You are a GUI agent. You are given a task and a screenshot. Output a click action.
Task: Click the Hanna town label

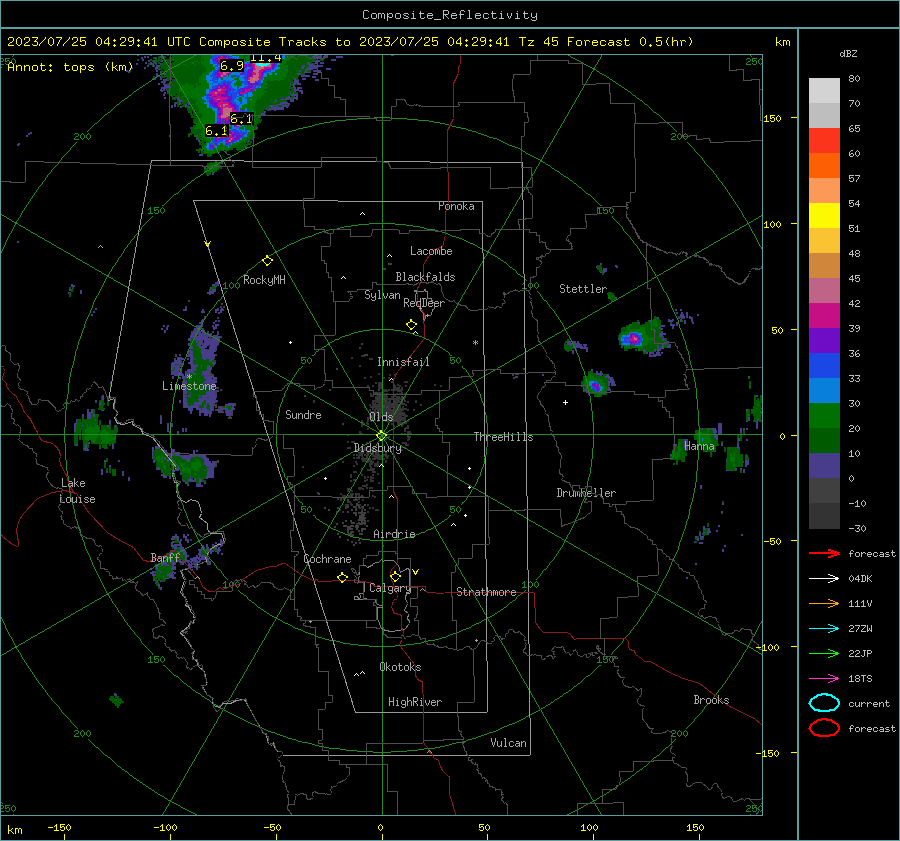click(699, 446)
